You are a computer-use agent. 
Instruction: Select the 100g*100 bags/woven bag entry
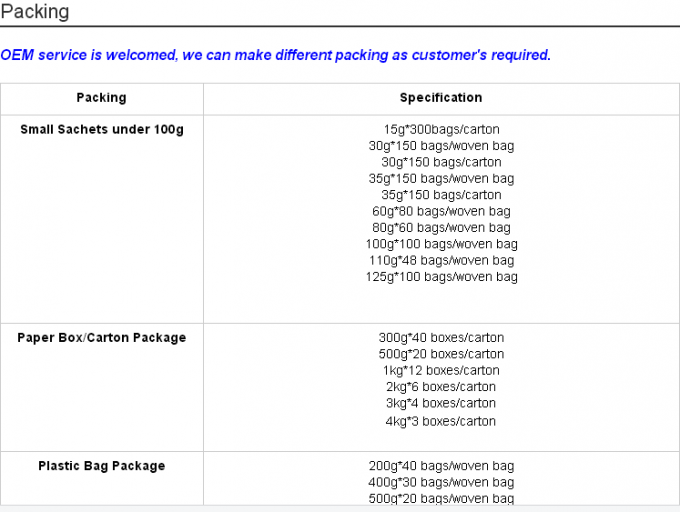tap(441, 244)
